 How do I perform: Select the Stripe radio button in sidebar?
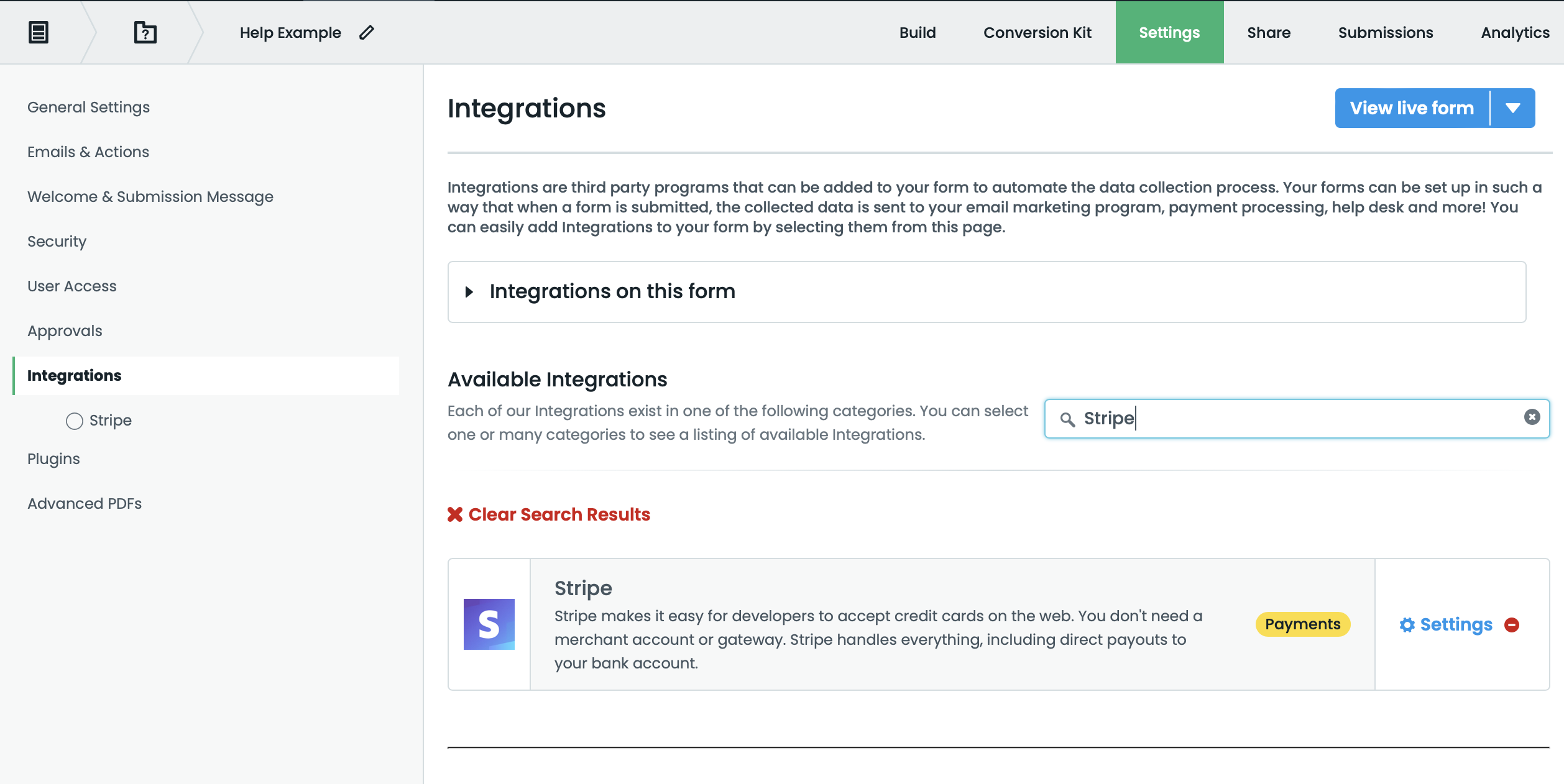click(x=75, y=421)
